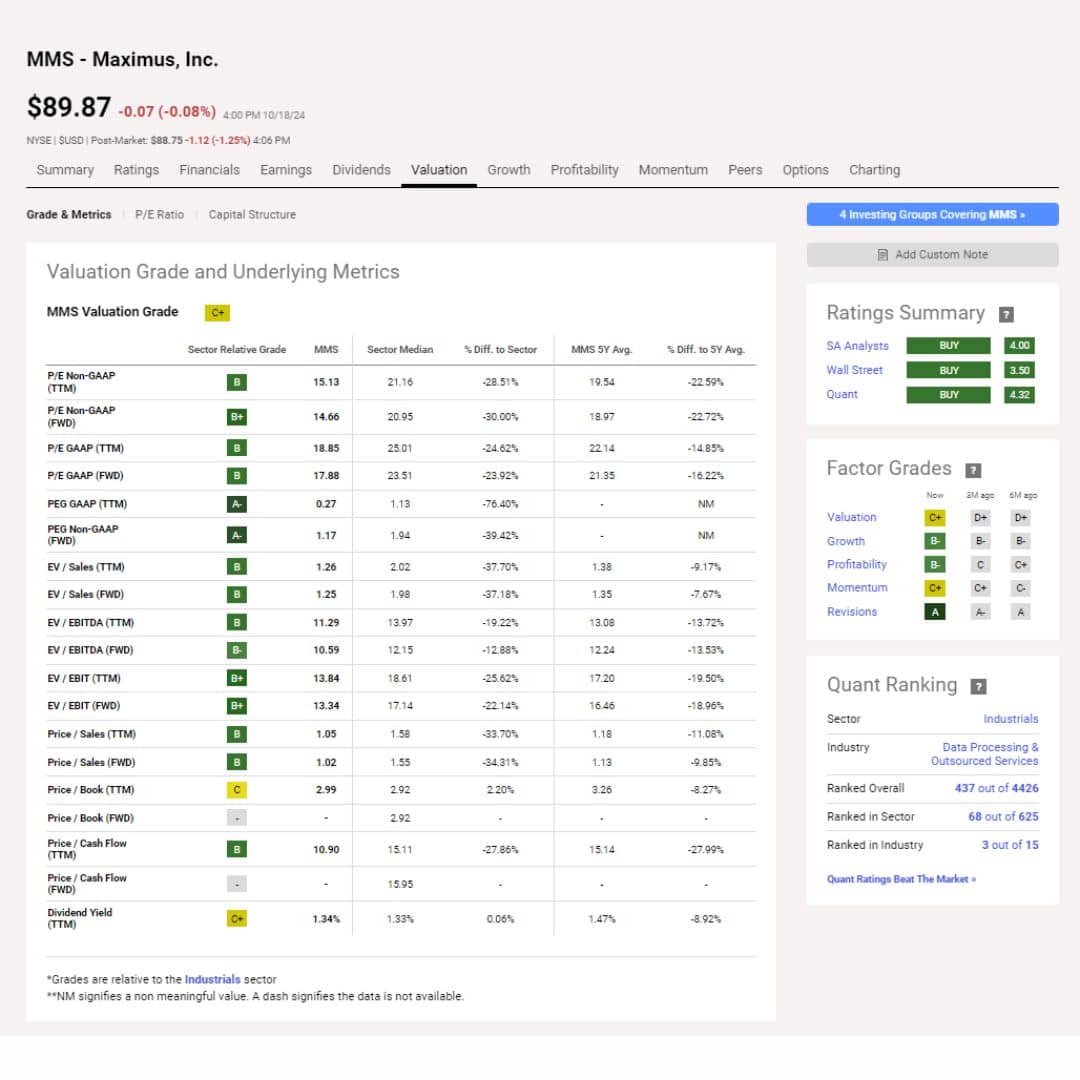1080x1080 pixels.
Task: Click grade badge for P/E GAAP (TTM)
Action: point(236,448)
